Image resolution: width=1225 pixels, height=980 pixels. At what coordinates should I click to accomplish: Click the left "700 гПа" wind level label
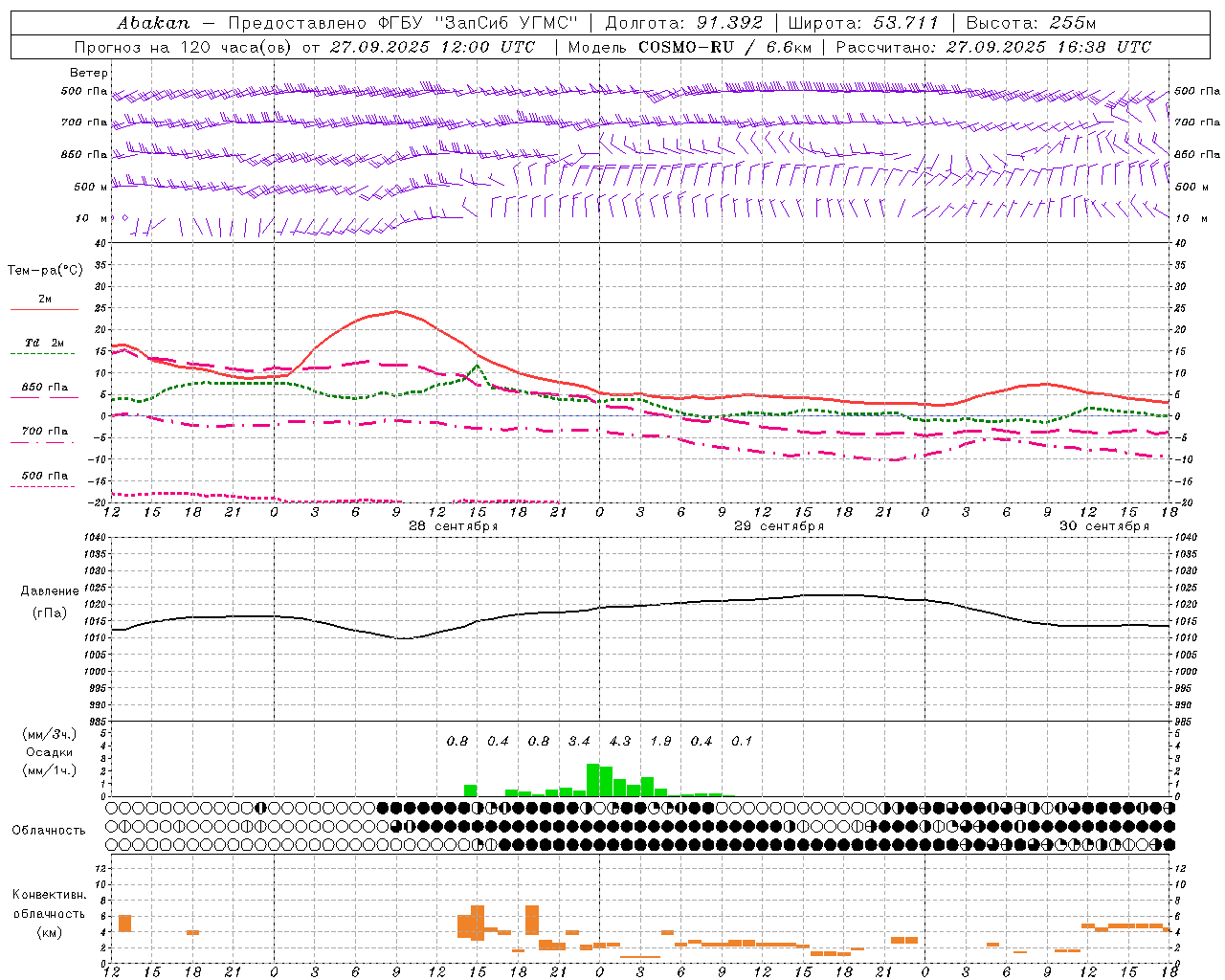click(84, 122)
